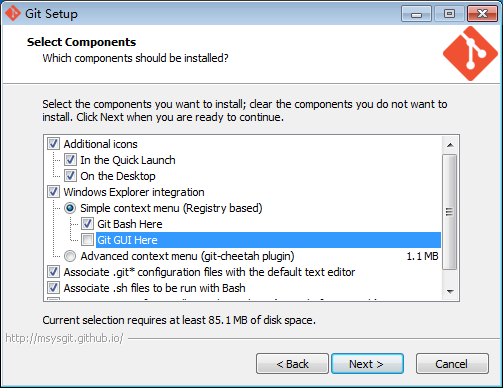Toggle the On the Desktop checkbox
This screenshot has width=503, height=388.
[x=70, y=176]
